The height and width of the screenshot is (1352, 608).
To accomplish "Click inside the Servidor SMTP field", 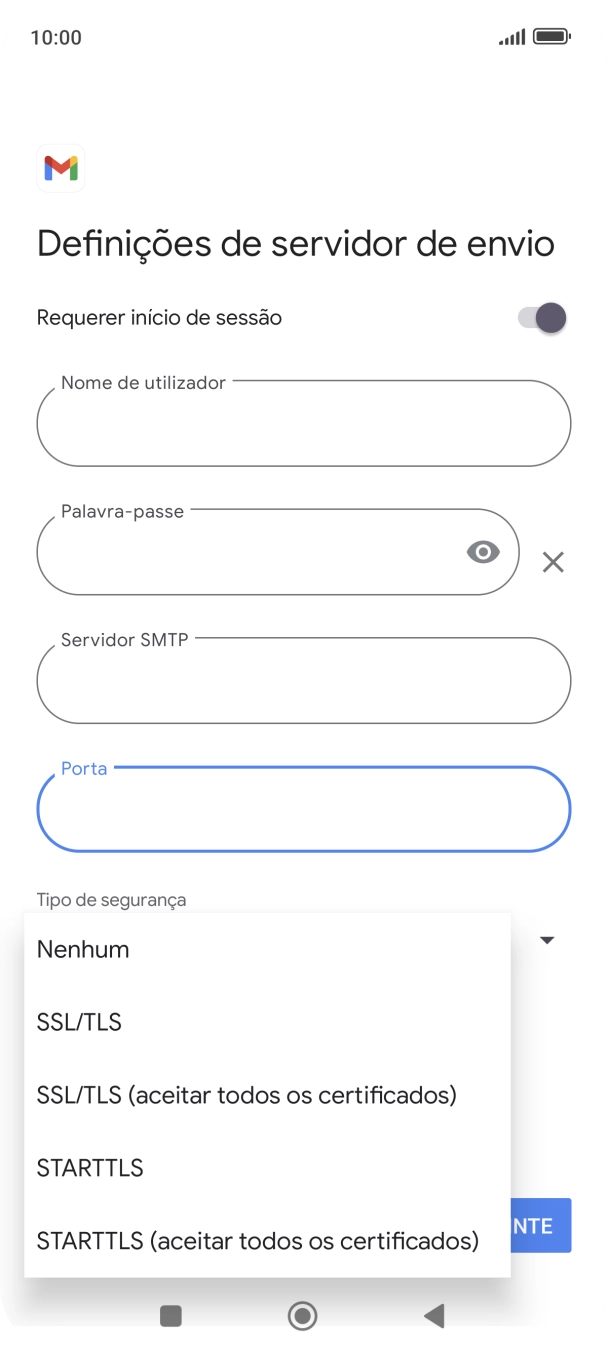I will [303, 681].
